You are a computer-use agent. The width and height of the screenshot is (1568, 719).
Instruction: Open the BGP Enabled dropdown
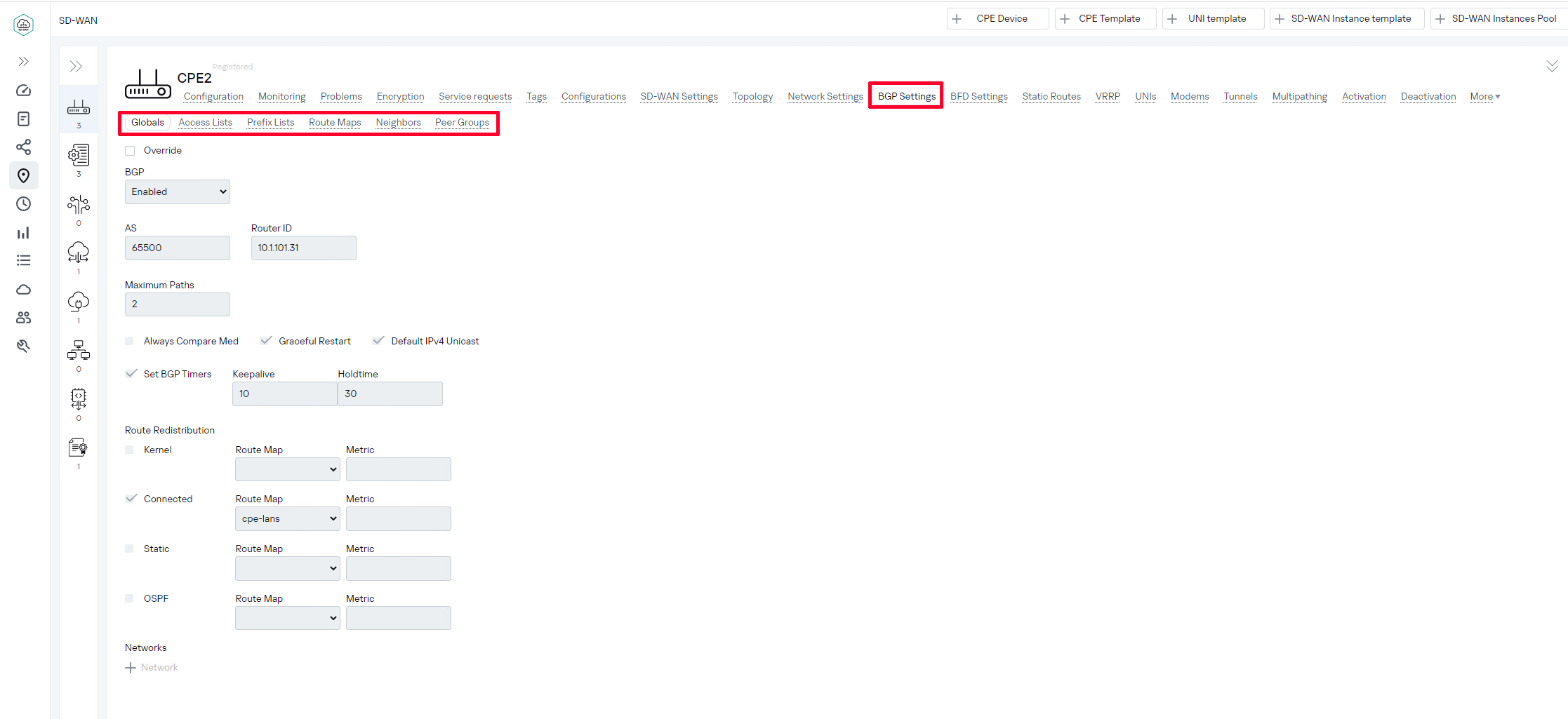[177, 192]
